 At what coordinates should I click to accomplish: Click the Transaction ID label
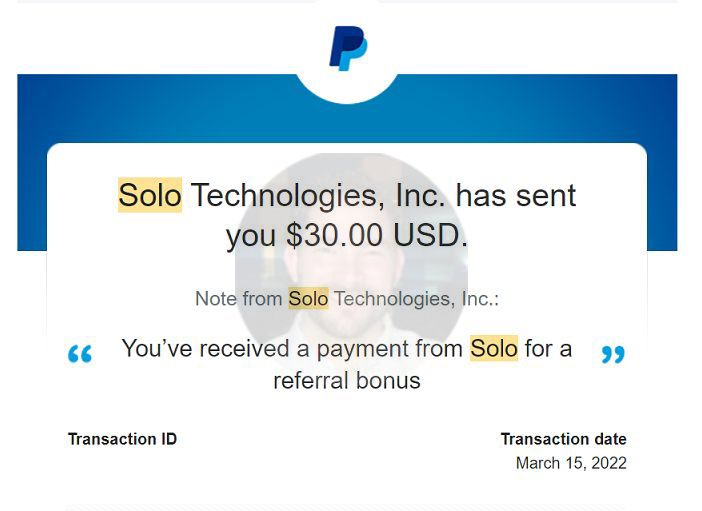pos(122,439)
